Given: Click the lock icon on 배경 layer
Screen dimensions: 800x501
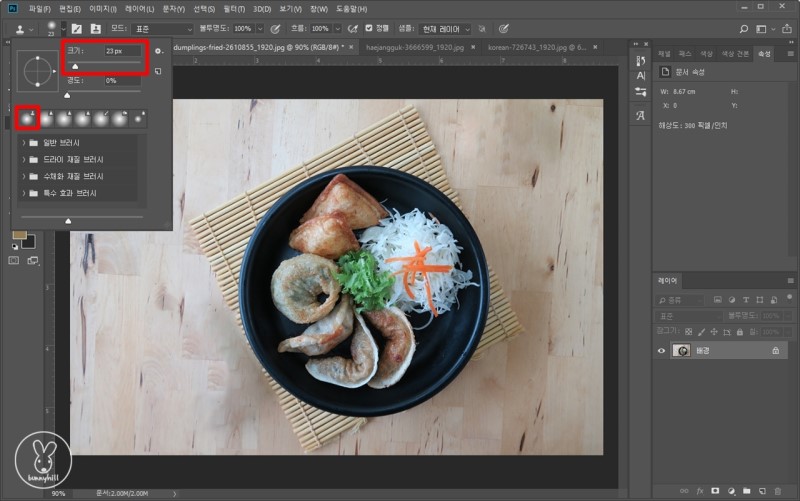Looking at the screenshot, I should point(775,351).
